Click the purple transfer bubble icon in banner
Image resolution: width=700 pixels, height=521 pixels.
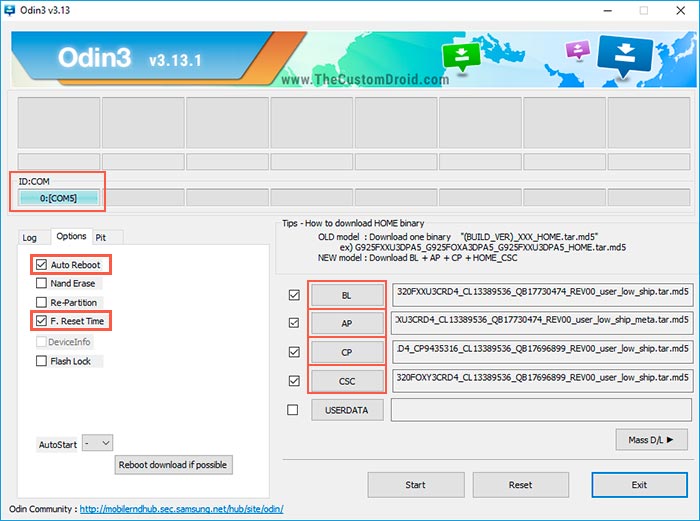pos(578,50)
